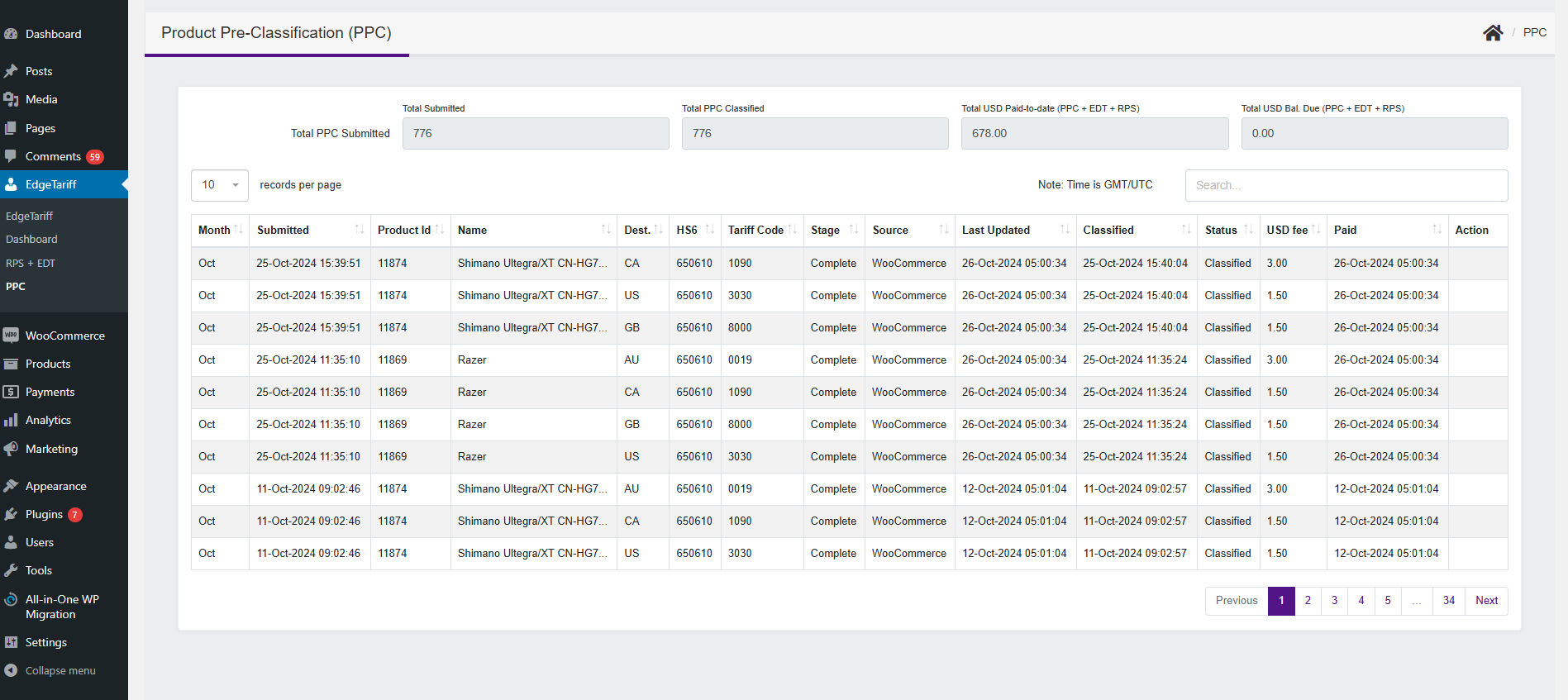1568x700 pixels.
Task: Click the Plugins plug icon
Action: point(11,514)
